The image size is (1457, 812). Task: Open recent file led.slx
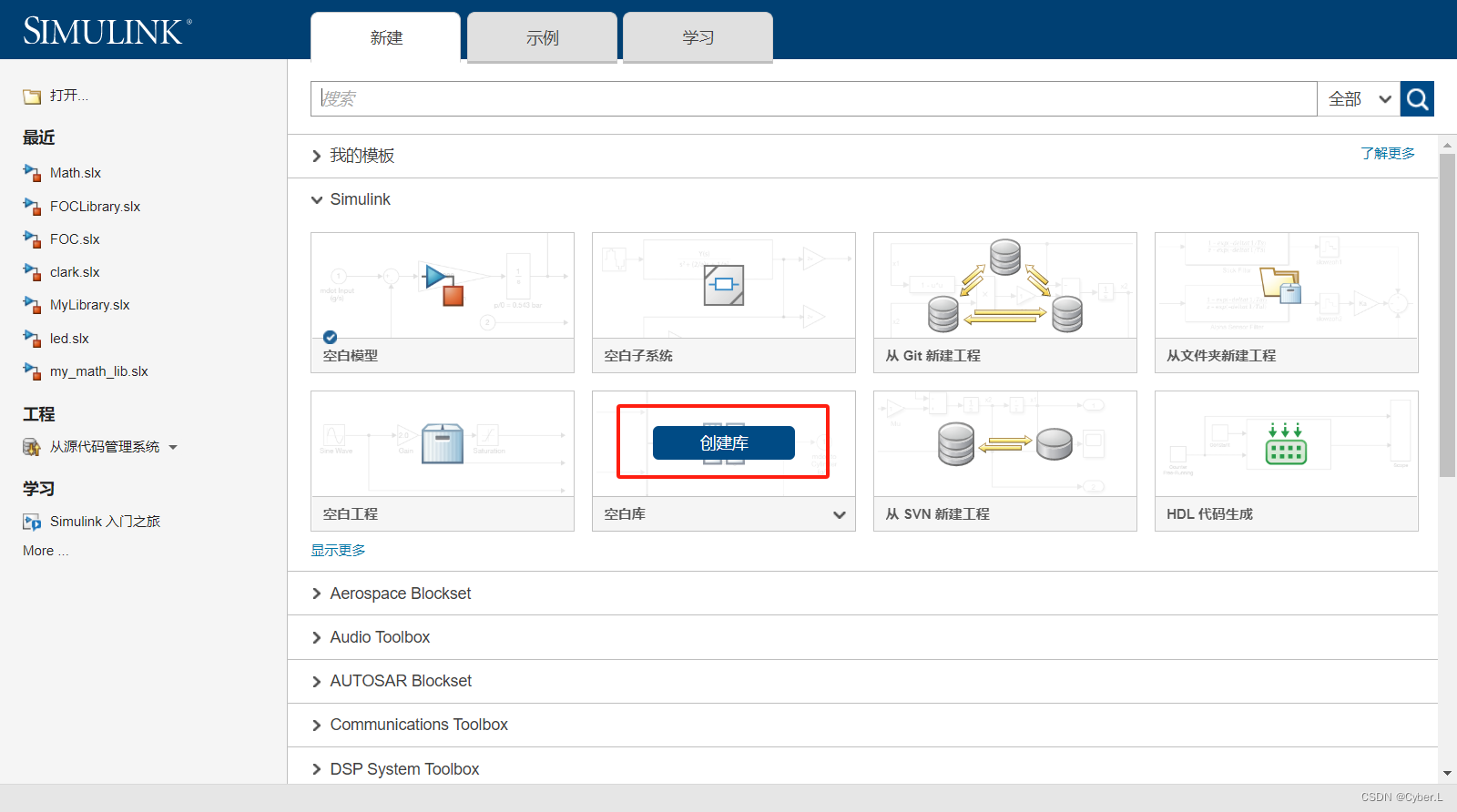click(x=69, y=339)
